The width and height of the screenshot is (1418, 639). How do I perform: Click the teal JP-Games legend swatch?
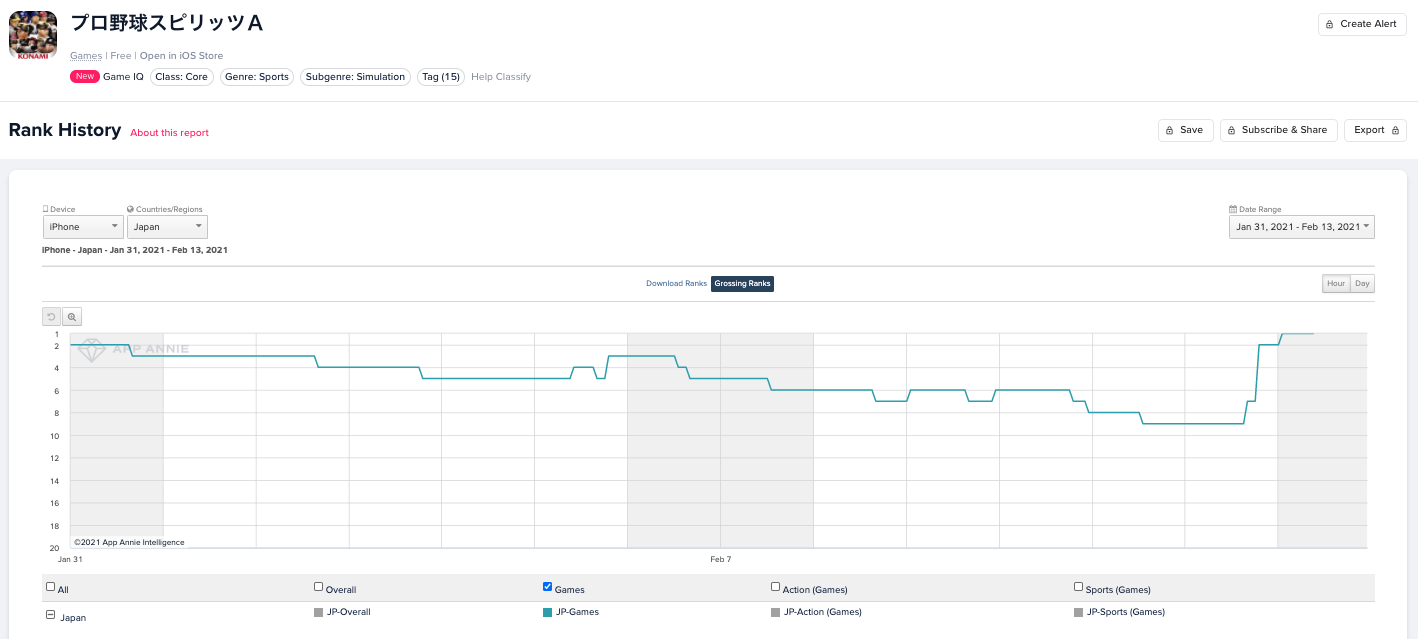click(547, 612)
